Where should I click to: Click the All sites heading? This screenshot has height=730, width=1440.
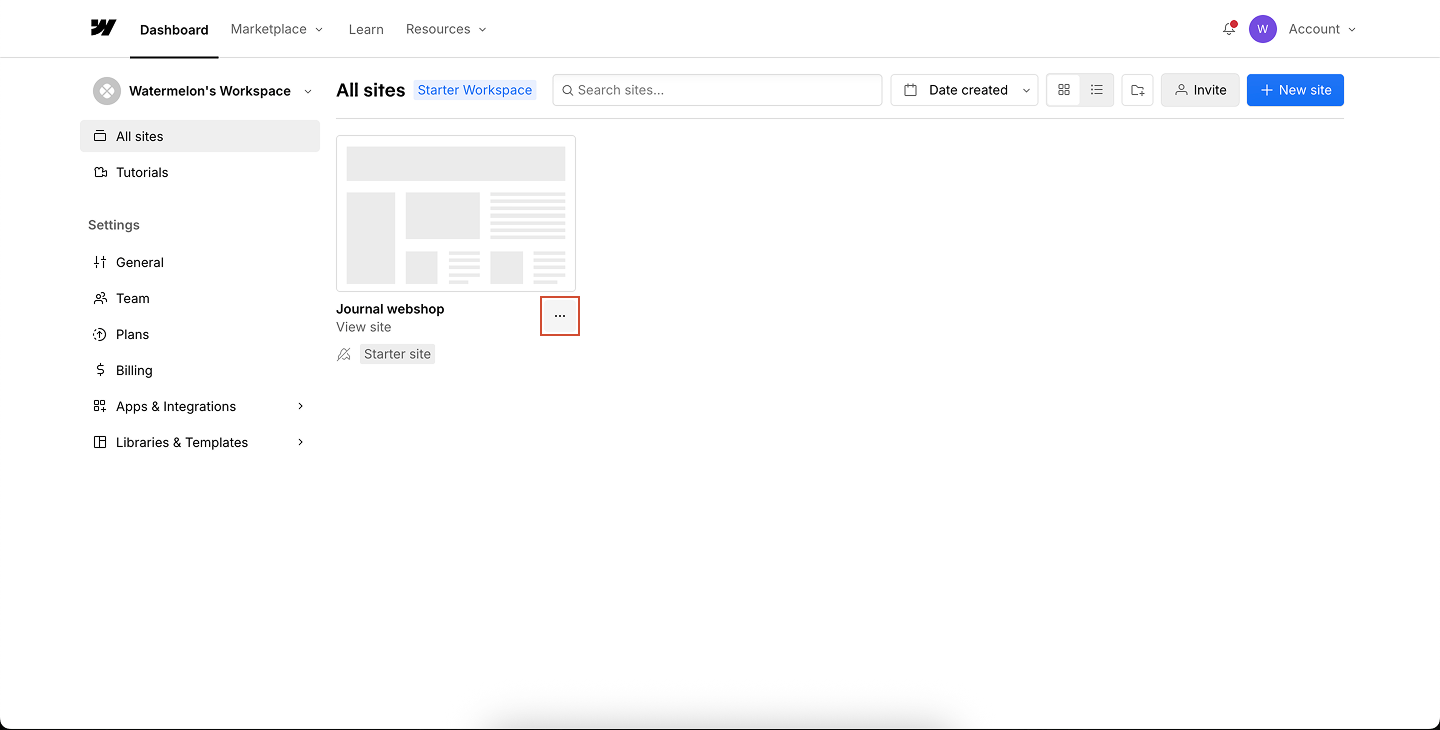(371, 90)
